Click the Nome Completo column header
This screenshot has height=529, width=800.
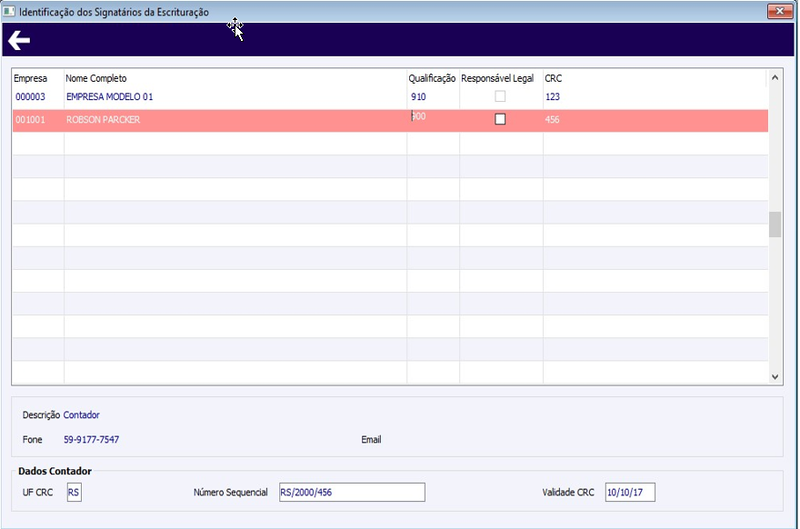96,79
